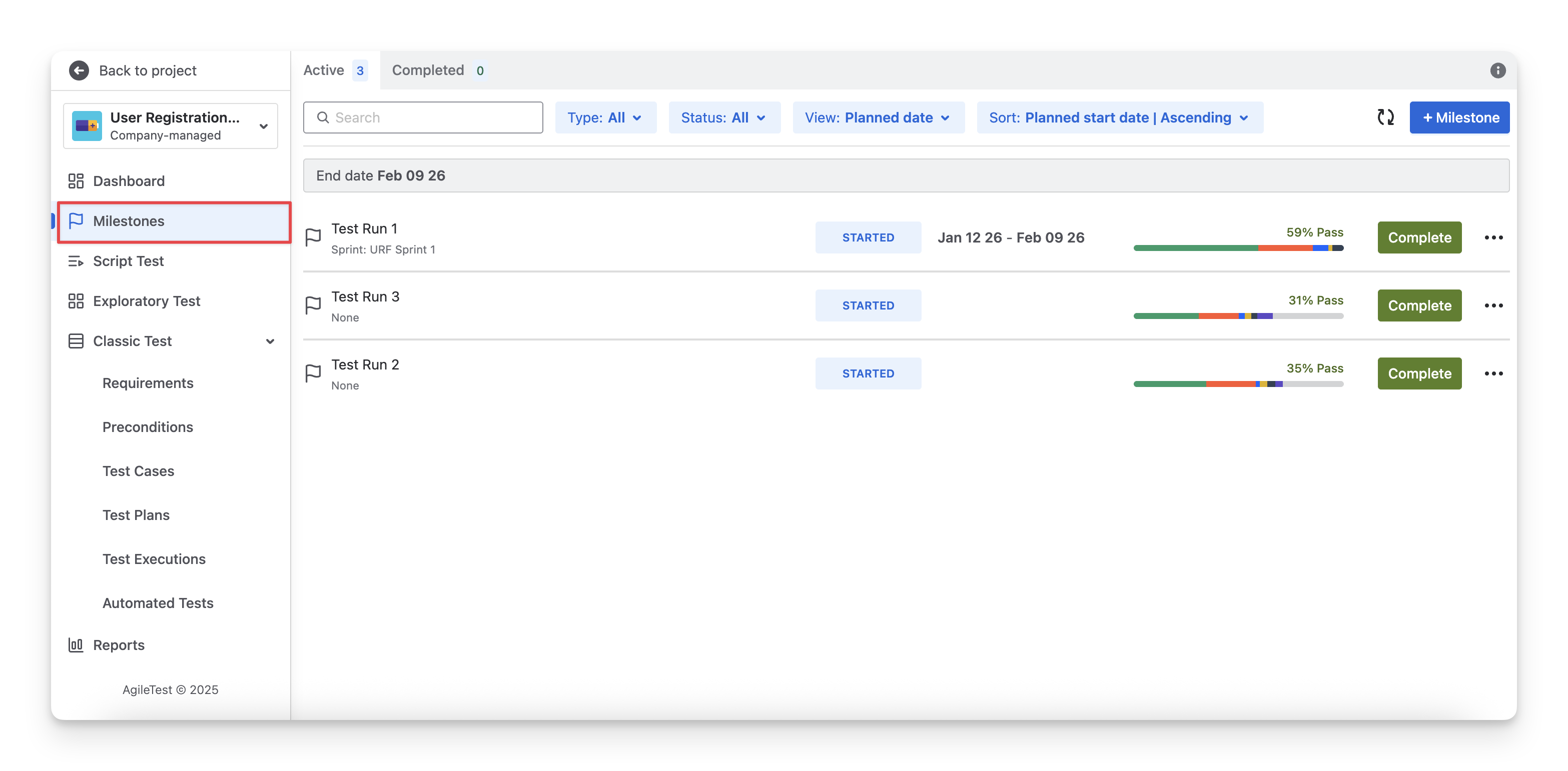Open more options for Test Run 1
Image resolution: width=1568 pixels, height=771 pixels.
[x=1493, y=238]
